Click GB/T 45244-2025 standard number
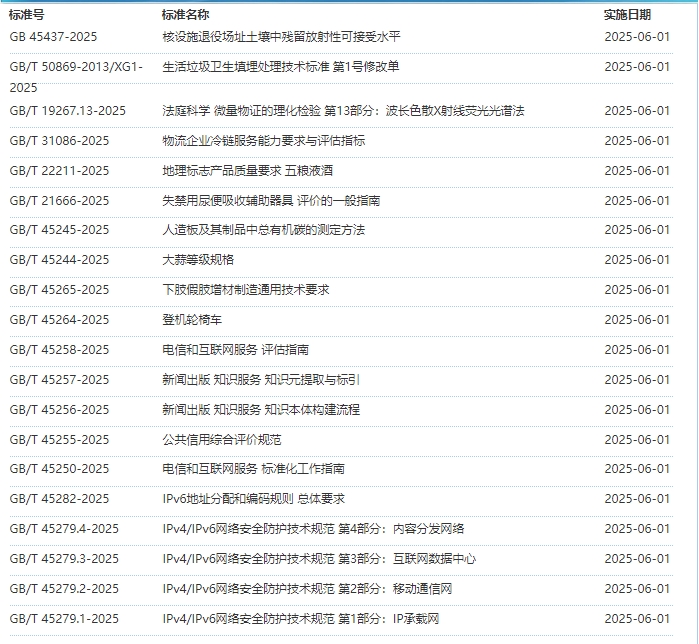699x644 pixels. coord(59,259)
